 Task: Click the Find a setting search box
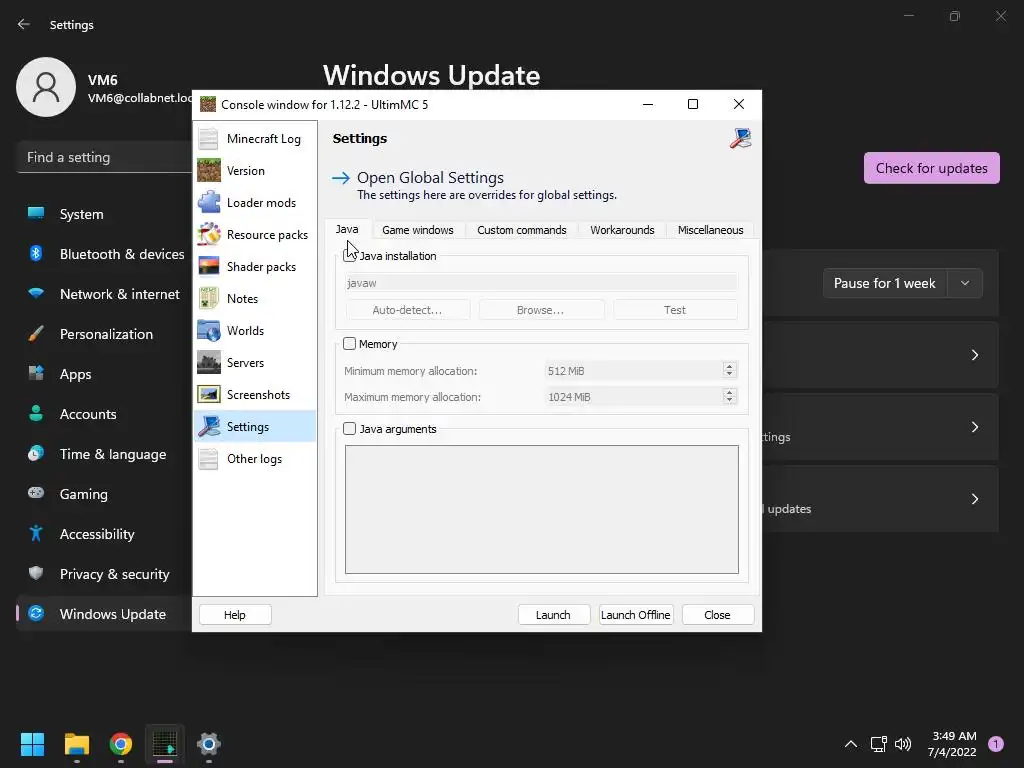[104, 157]
